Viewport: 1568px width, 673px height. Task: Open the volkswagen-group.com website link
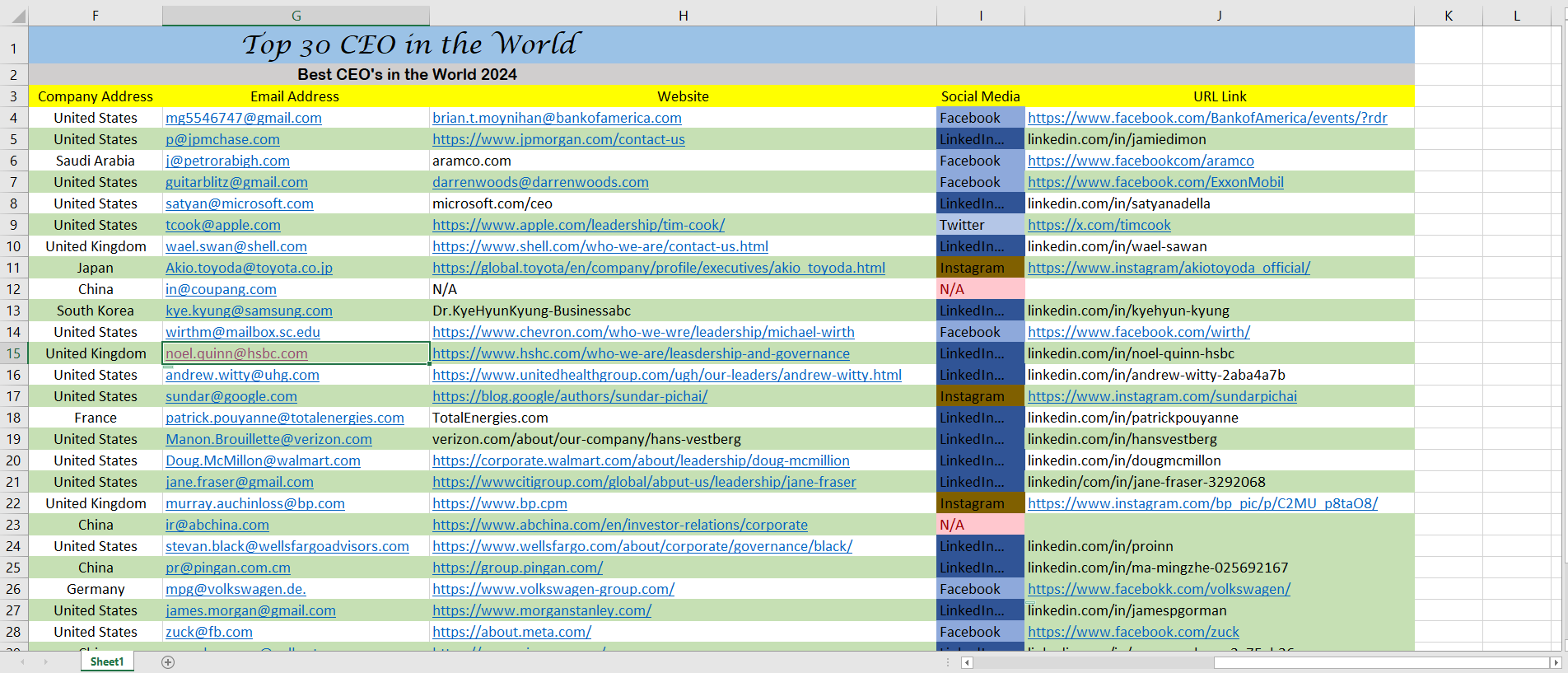click(553, 589)
